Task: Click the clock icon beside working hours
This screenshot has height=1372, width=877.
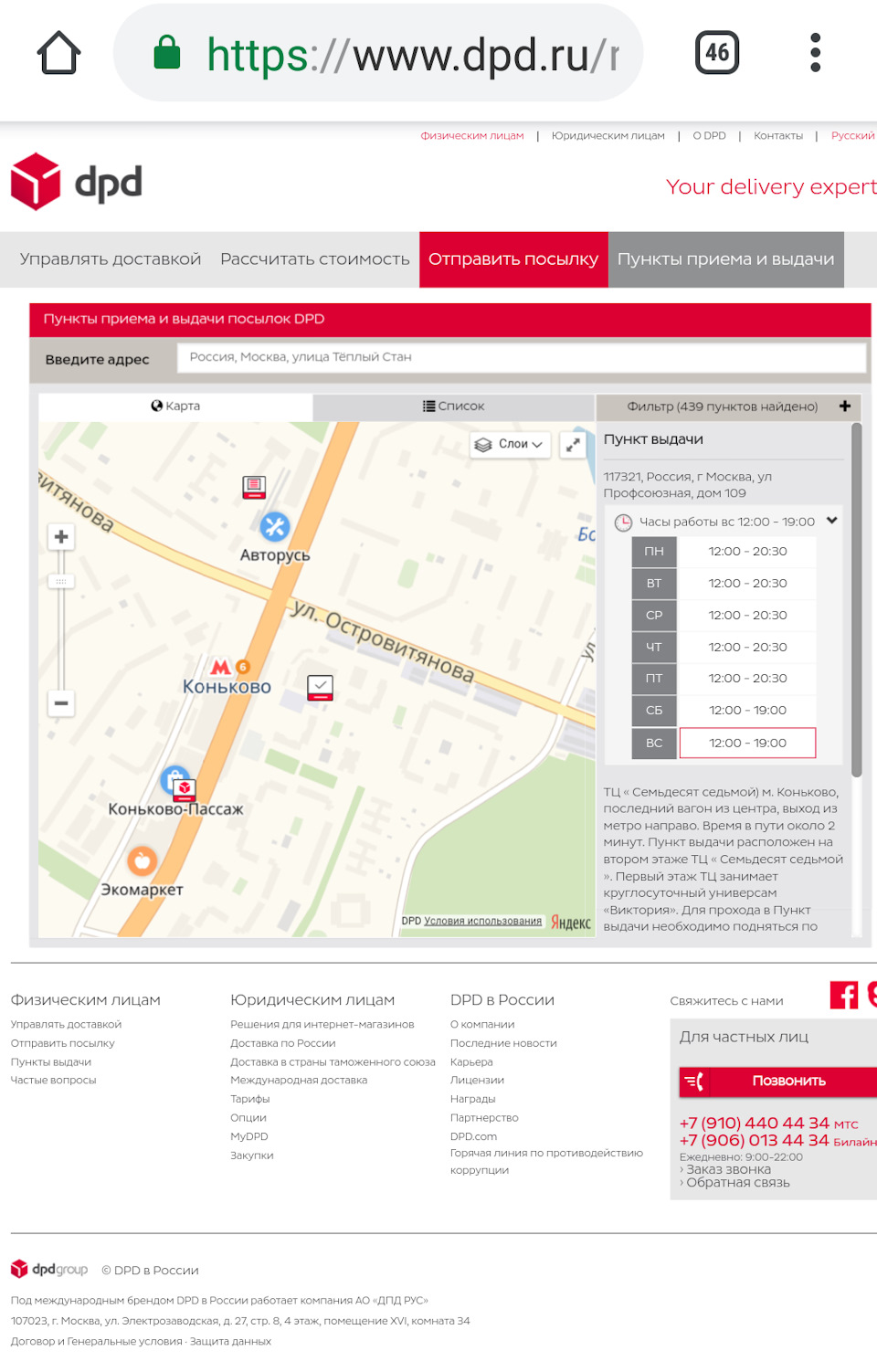Action: [623, 522]
